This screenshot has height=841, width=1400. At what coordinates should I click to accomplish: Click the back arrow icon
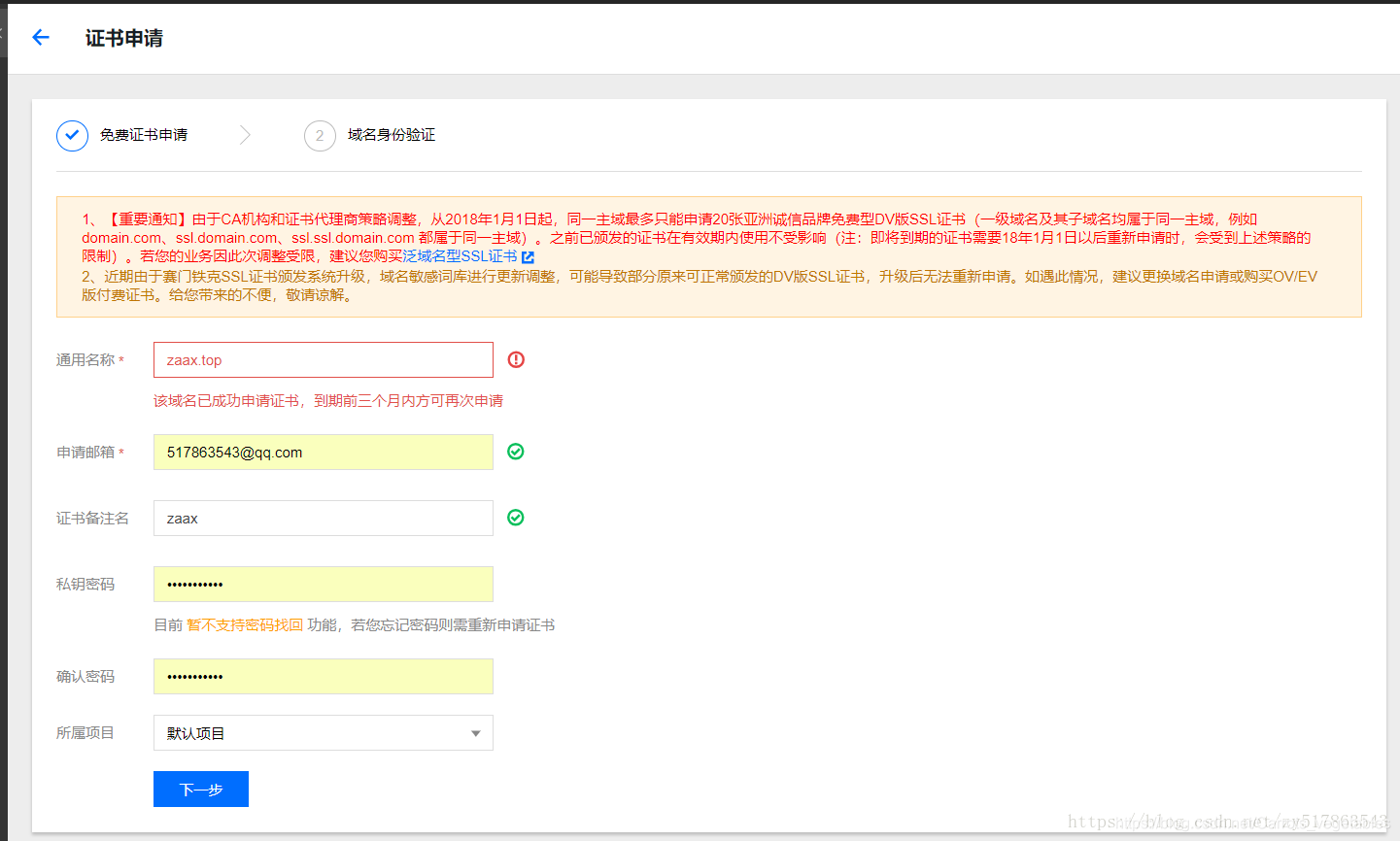[x=41, y=38]
